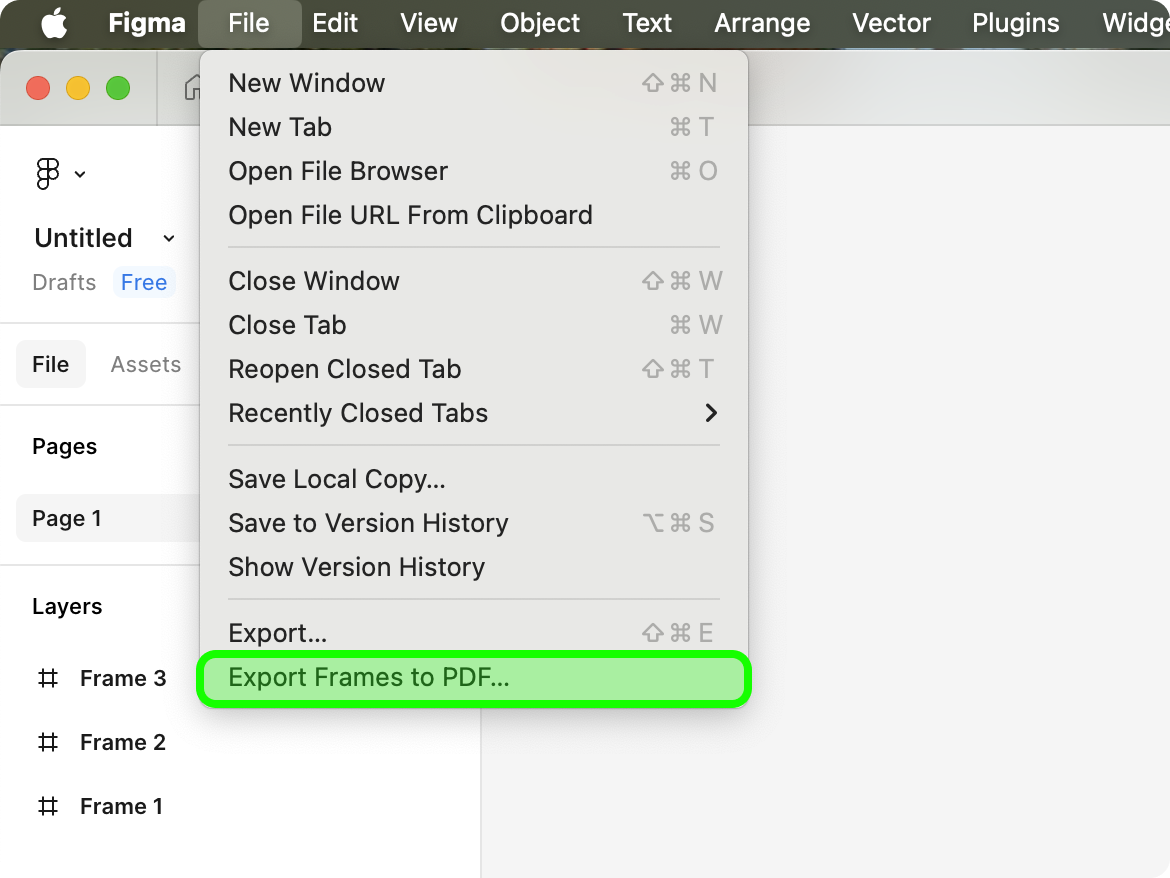Click the Drafts location link
The height and width of the screenshot is (878, 1170).
pyautogui.click(x=64, y=283)
